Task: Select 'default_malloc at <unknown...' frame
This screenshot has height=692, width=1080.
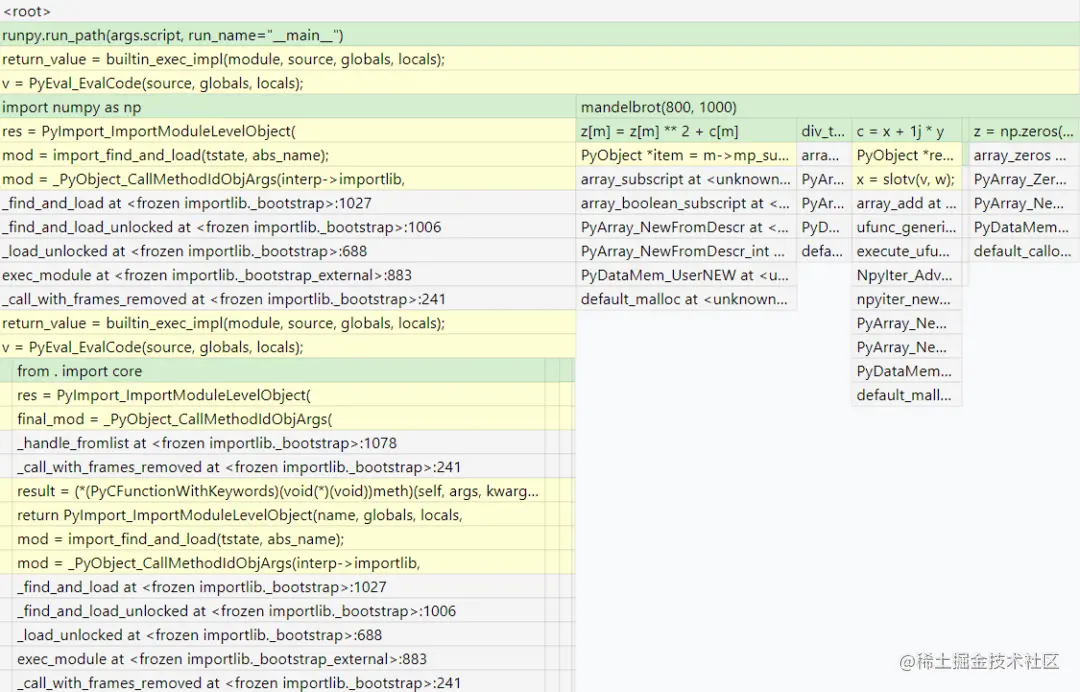Action: point(686,299)
